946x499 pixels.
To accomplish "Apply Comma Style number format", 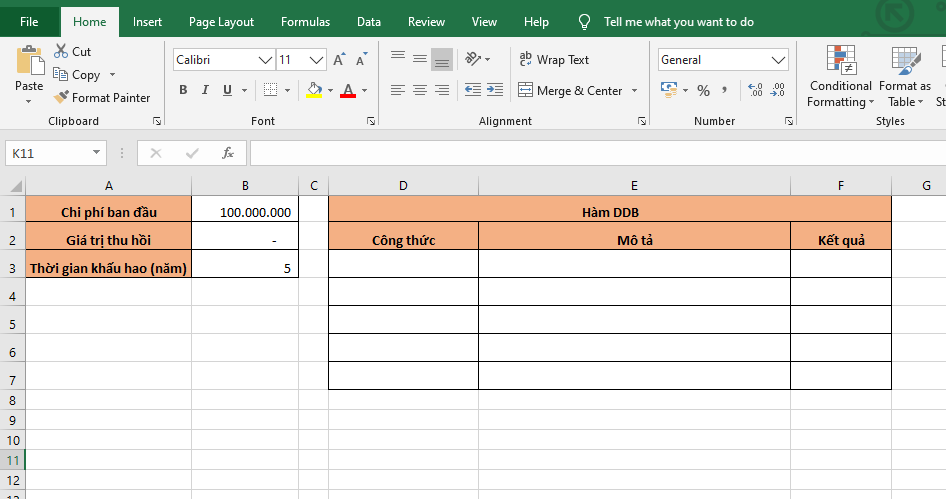I will coord(727,91).
